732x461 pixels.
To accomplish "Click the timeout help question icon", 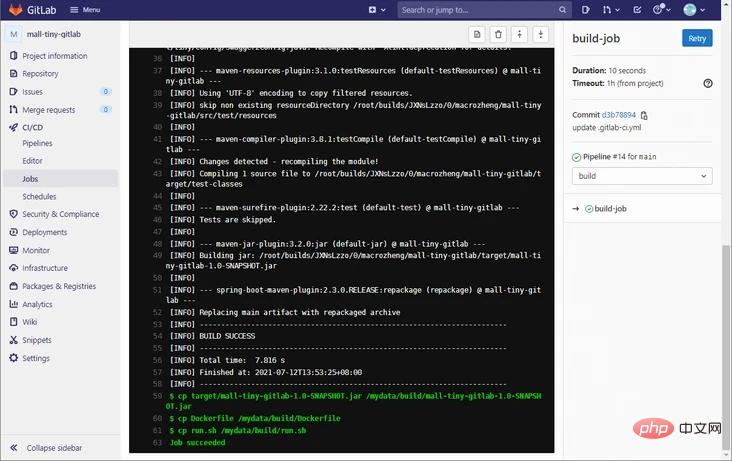I will [708, 83].
